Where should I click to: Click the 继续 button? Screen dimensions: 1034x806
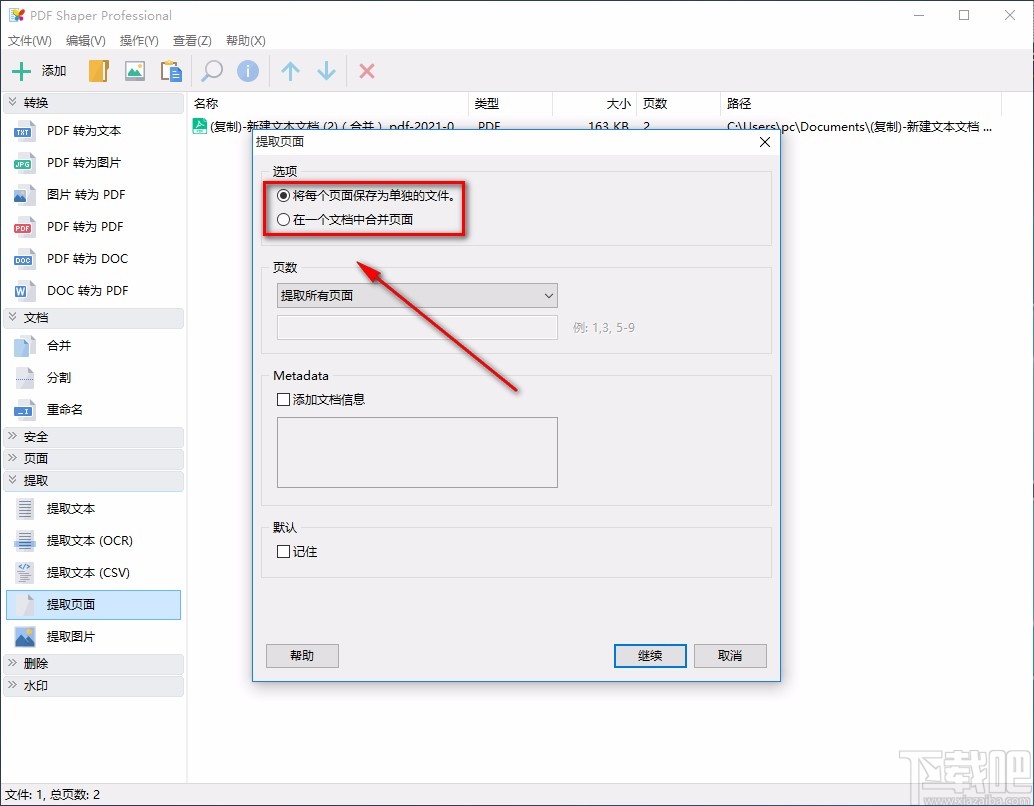coord(649,655)
